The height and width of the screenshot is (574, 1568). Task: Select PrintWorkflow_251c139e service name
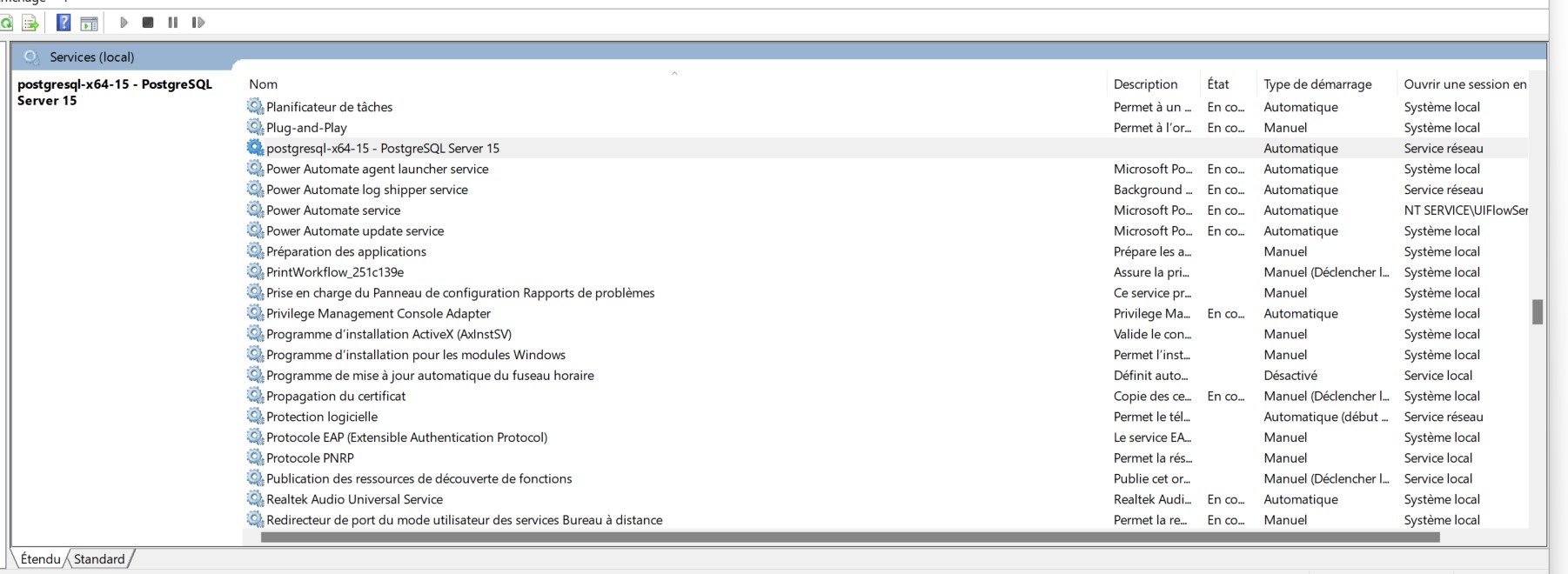pos(335,272)
